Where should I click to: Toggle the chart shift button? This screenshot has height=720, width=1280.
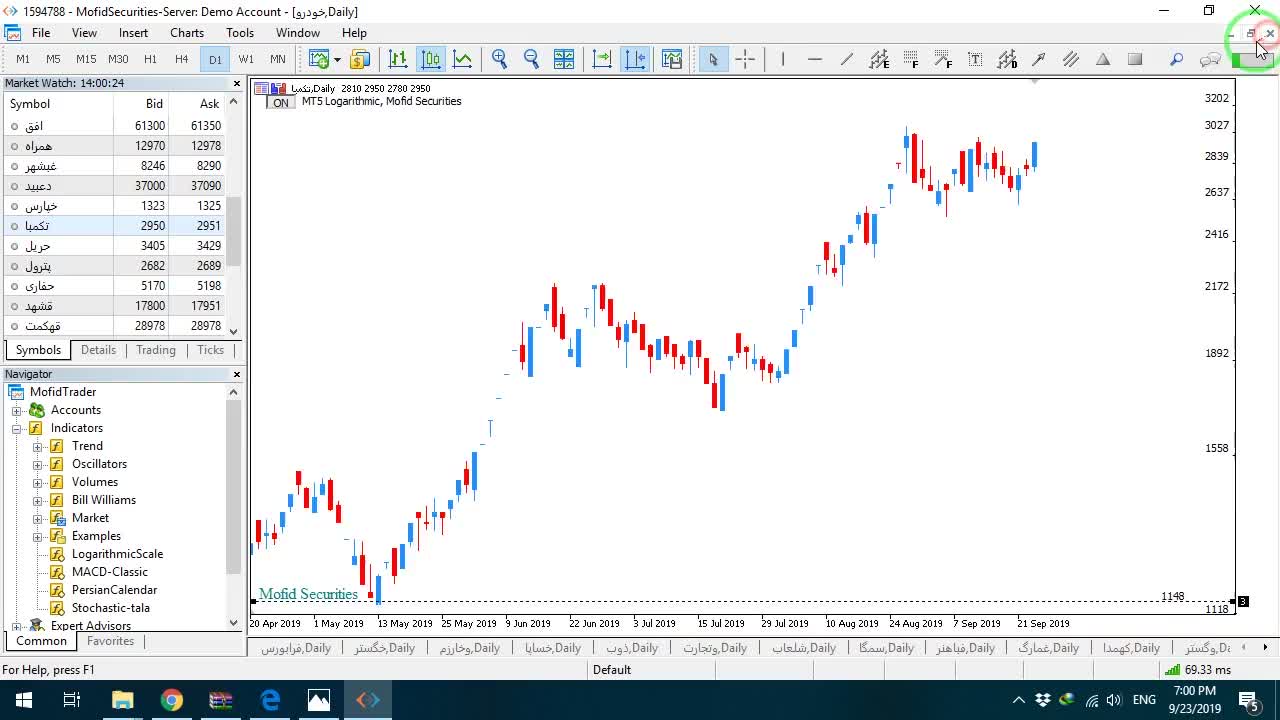[x=635, y=59]
